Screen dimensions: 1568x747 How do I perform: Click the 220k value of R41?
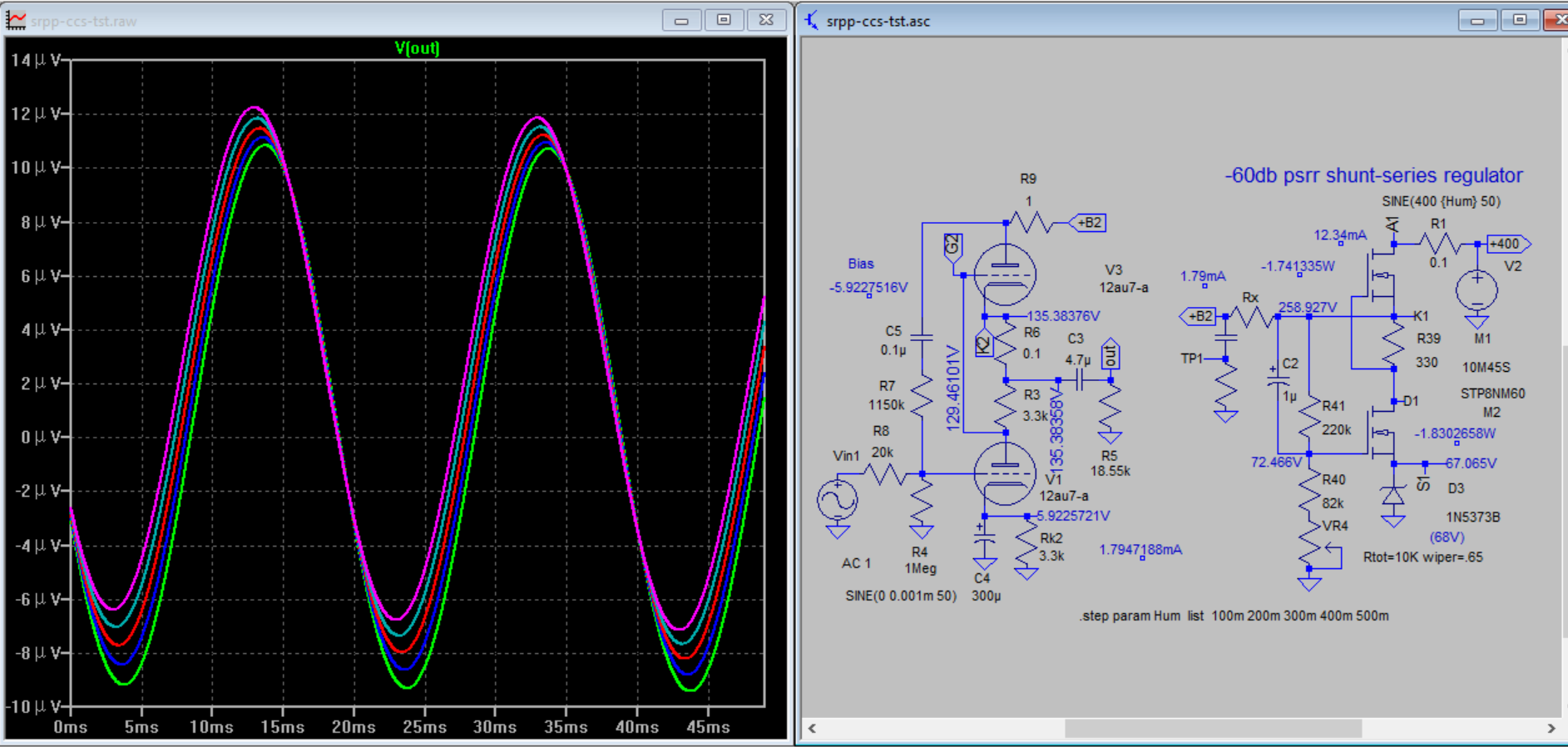(x=1337, y=430)
